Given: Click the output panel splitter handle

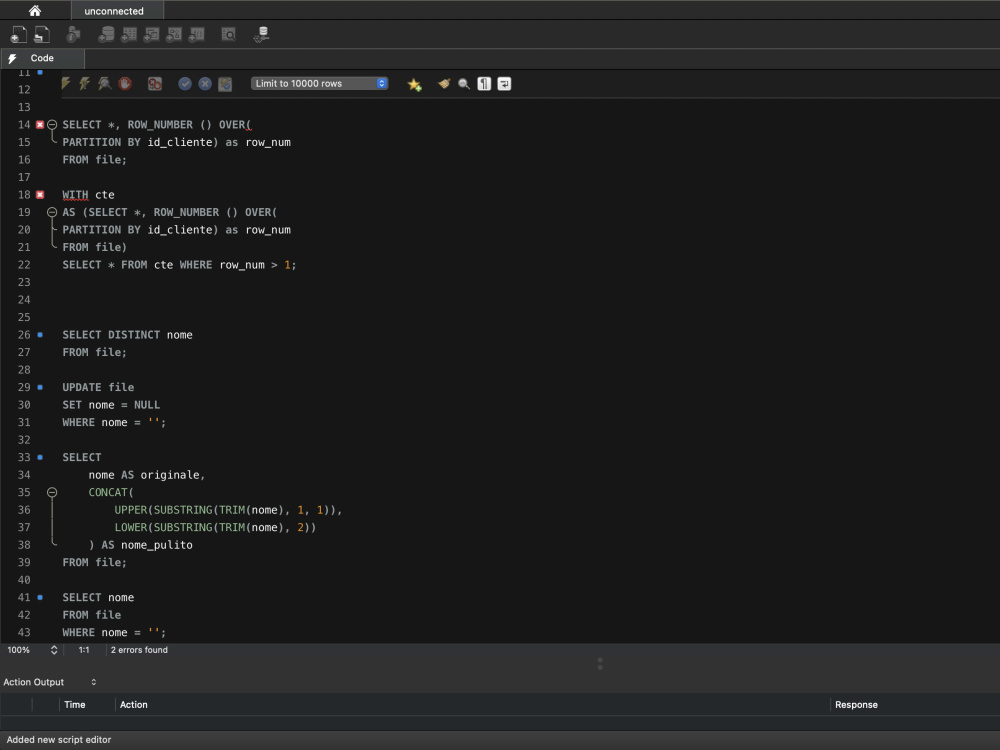Looking at the screenshot, I should click(x=600, y=664).
